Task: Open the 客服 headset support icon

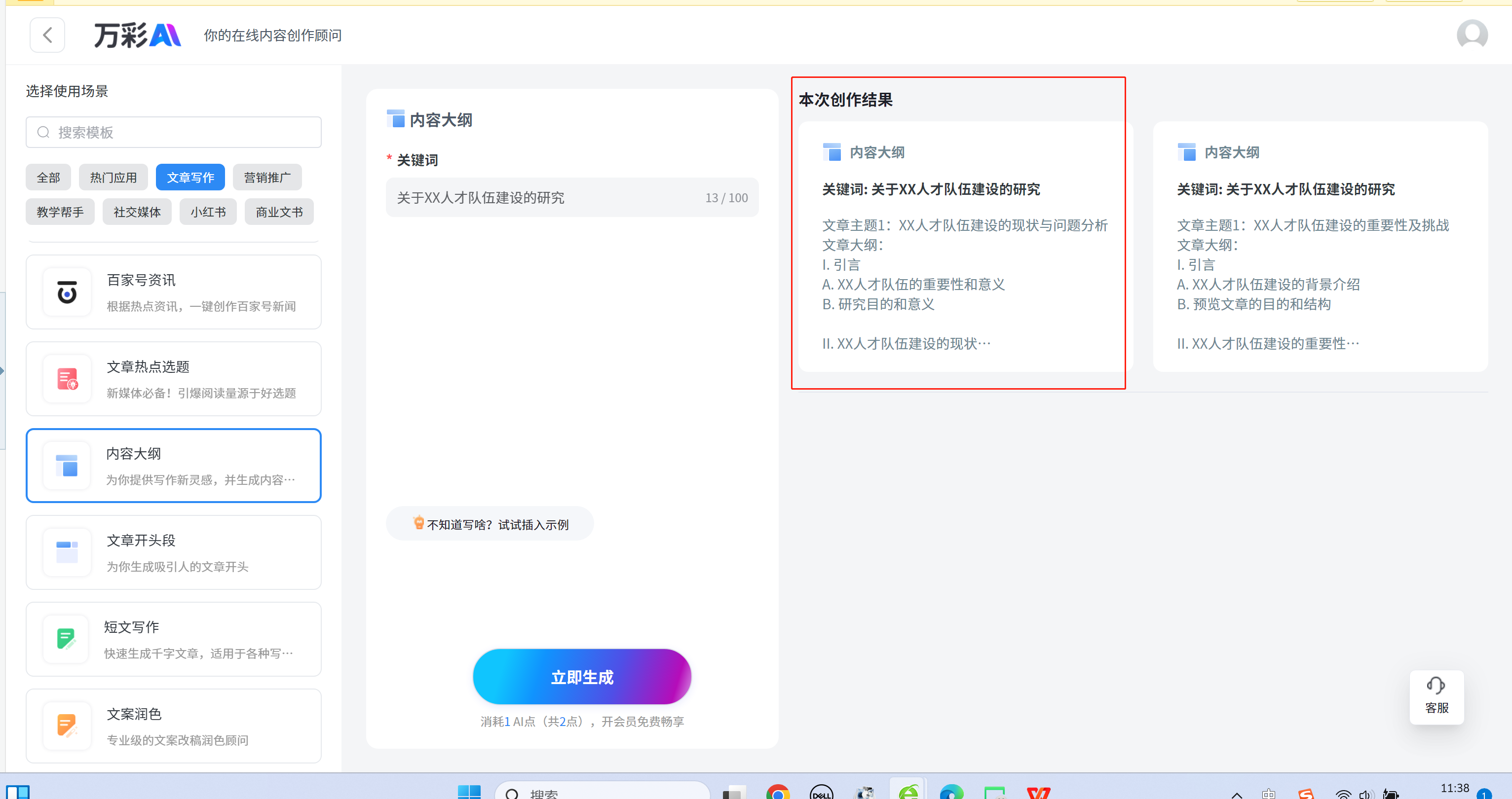Action: tap(1436, 685)
